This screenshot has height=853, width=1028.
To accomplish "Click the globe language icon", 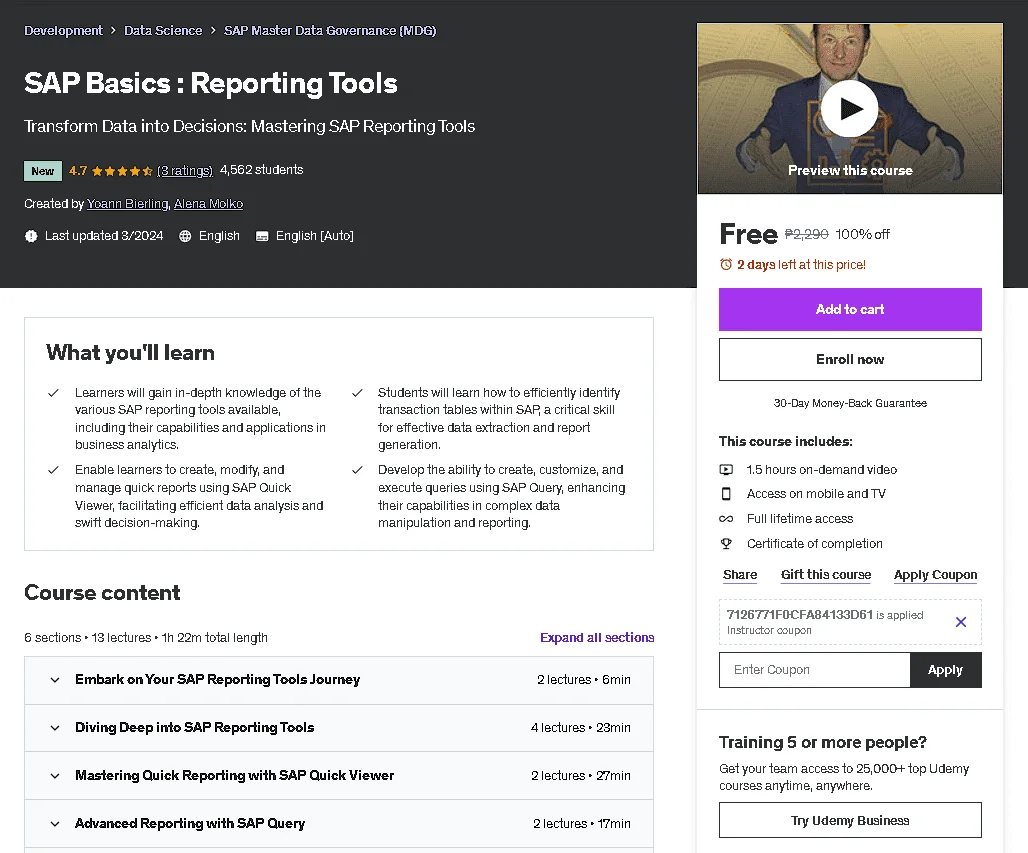I will 185,236.
